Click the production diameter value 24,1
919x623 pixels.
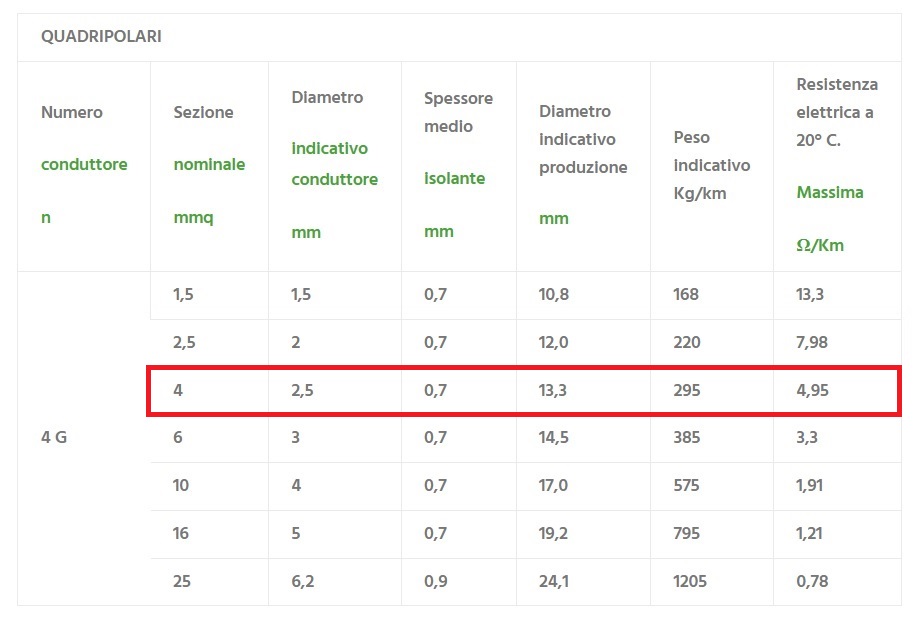(x=553, y=581)
